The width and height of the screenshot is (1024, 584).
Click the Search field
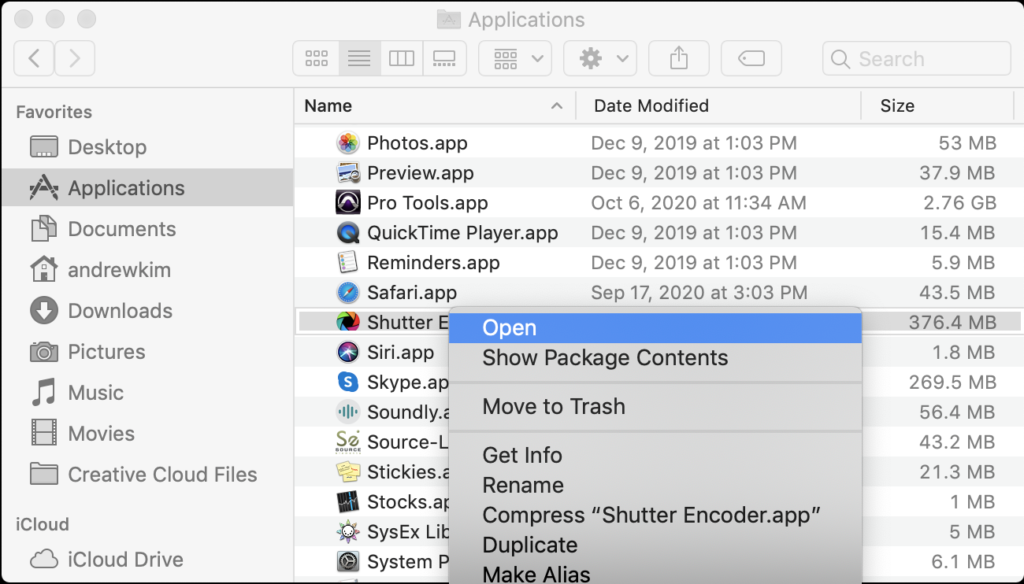916,59
